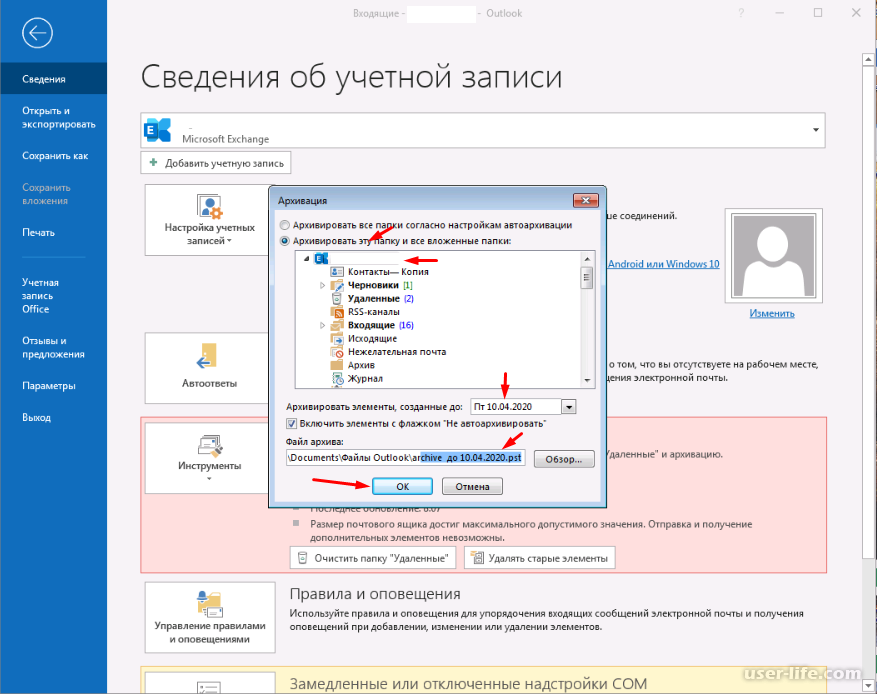The width and height of the screenshot is (877, 694).
Task: Click the Account Settings icon (Настройка учетных записей)
Action: point(210,206)
